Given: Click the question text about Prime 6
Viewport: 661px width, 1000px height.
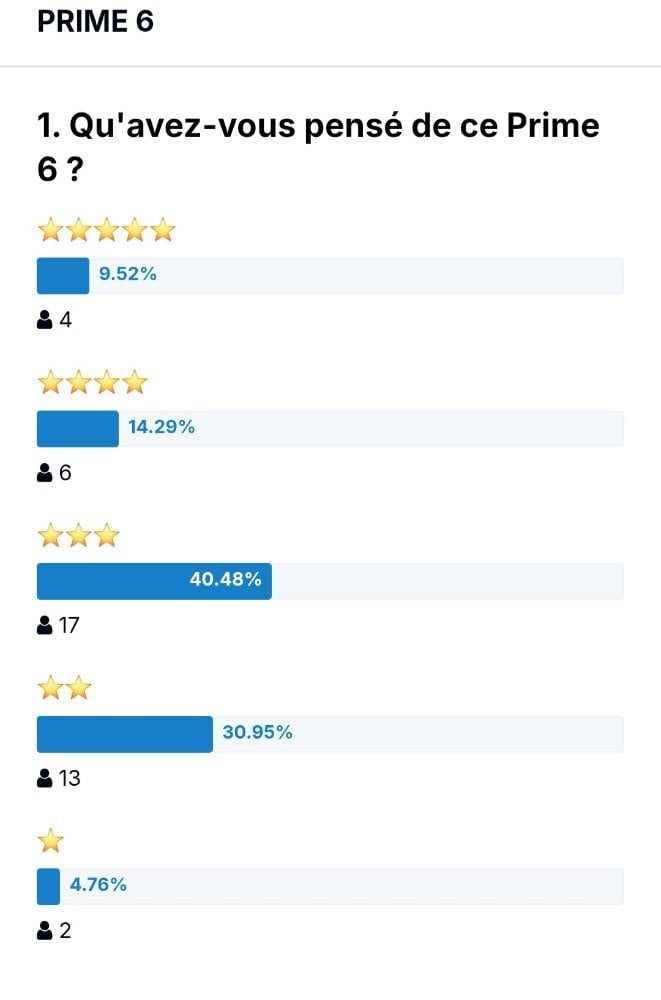Looking at the screenshot, I should [x=318, y=147].
